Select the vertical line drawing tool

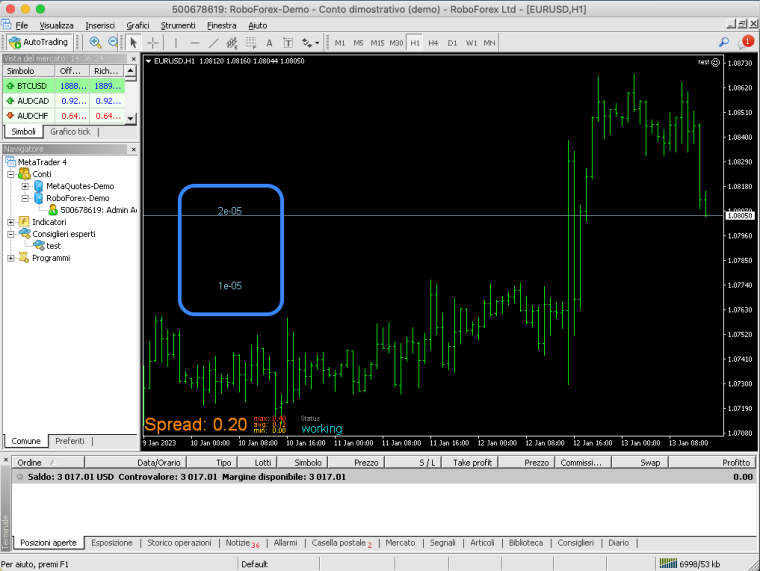[x=175, y=43]
